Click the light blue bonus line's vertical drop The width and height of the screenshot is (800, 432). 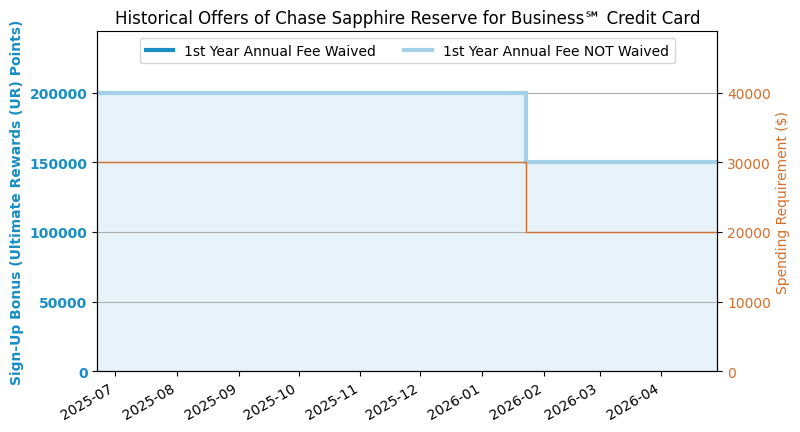[526, 128]
